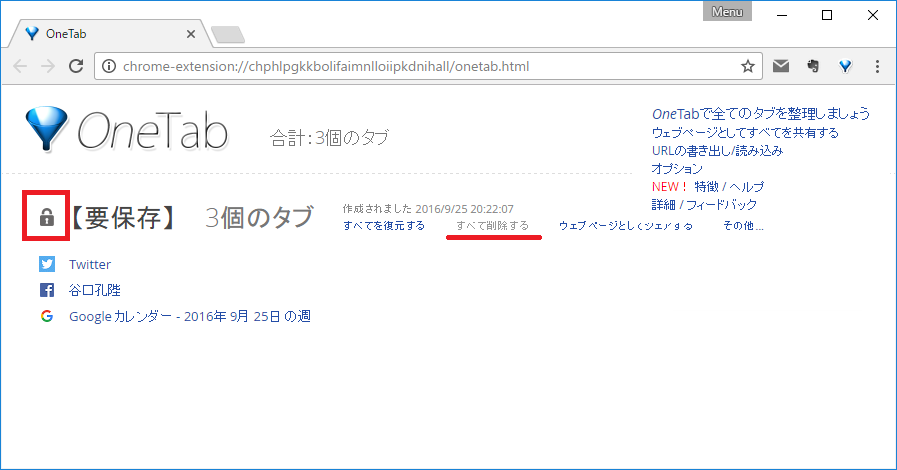
Task: Click the OneTab extension icon in toolbar
Action: [x=845, y=67]
